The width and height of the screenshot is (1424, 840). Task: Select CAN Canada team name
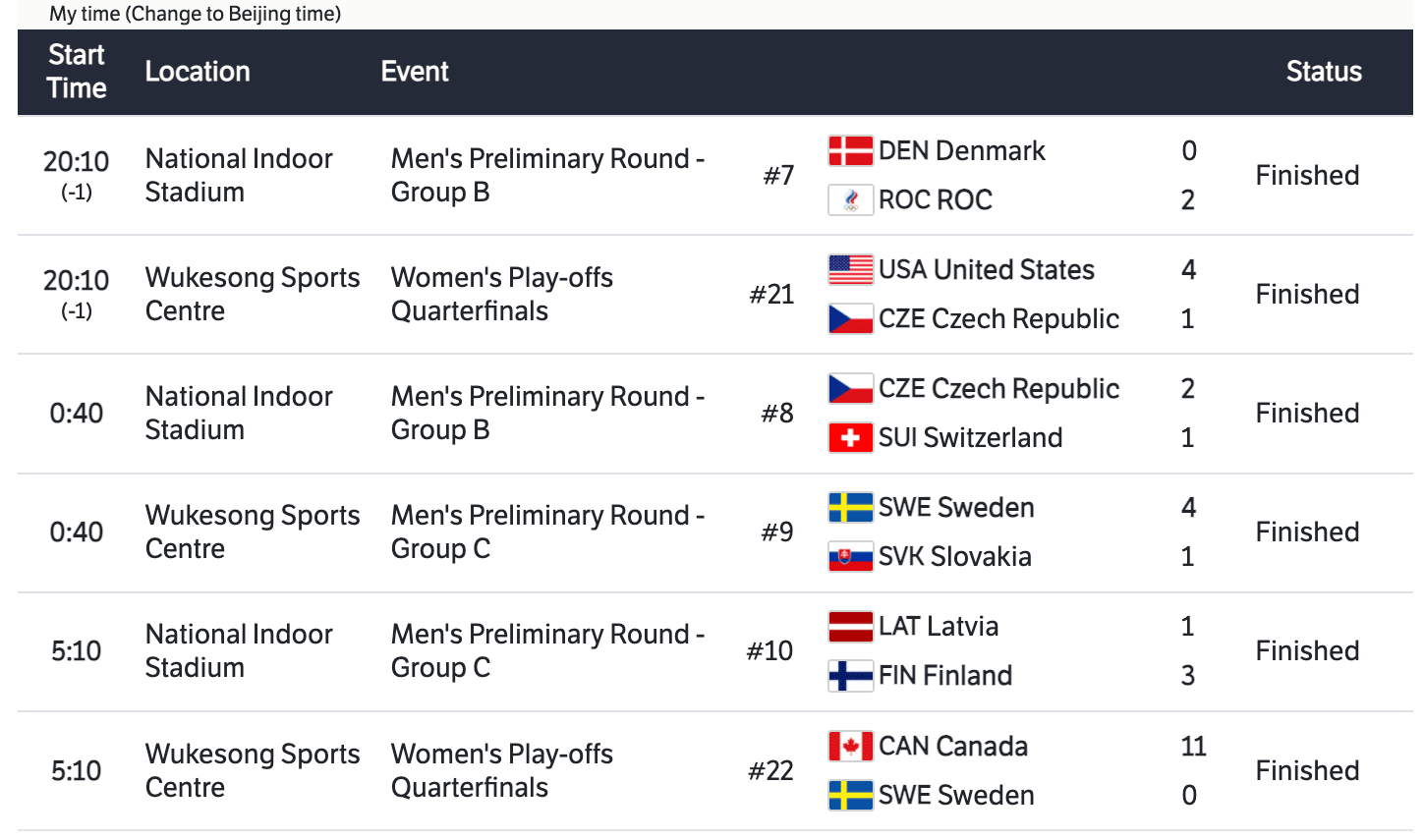(x=952, y=747)
